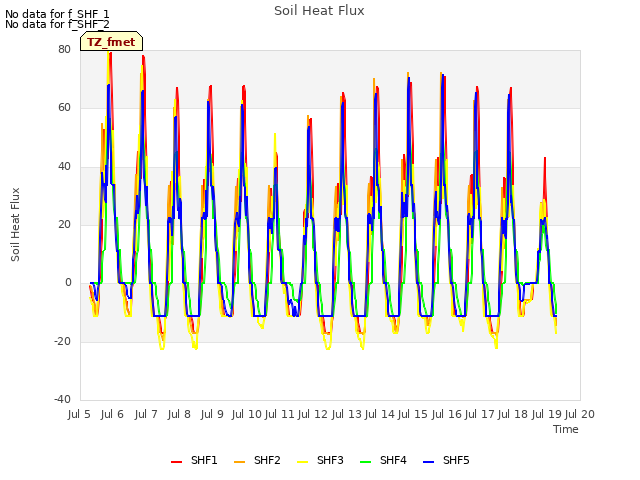Click the 20 y-axis tick label

[x=64, y=224]
